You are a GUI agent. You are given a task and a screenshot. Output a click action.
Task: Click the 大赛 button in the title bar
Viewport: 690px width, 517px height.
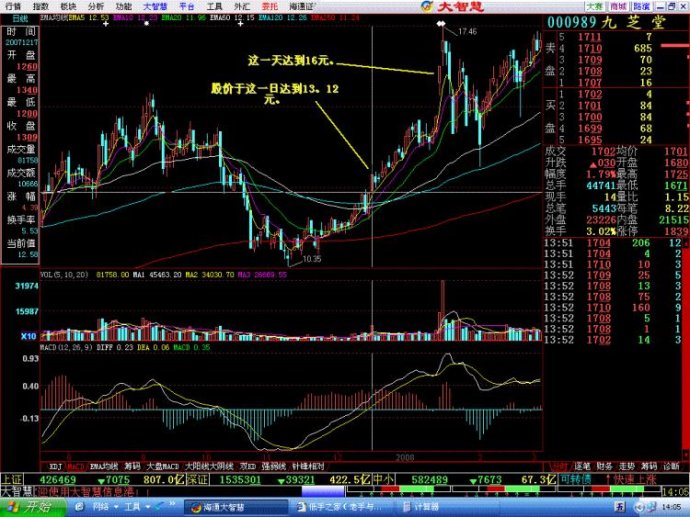coord(595,6)
